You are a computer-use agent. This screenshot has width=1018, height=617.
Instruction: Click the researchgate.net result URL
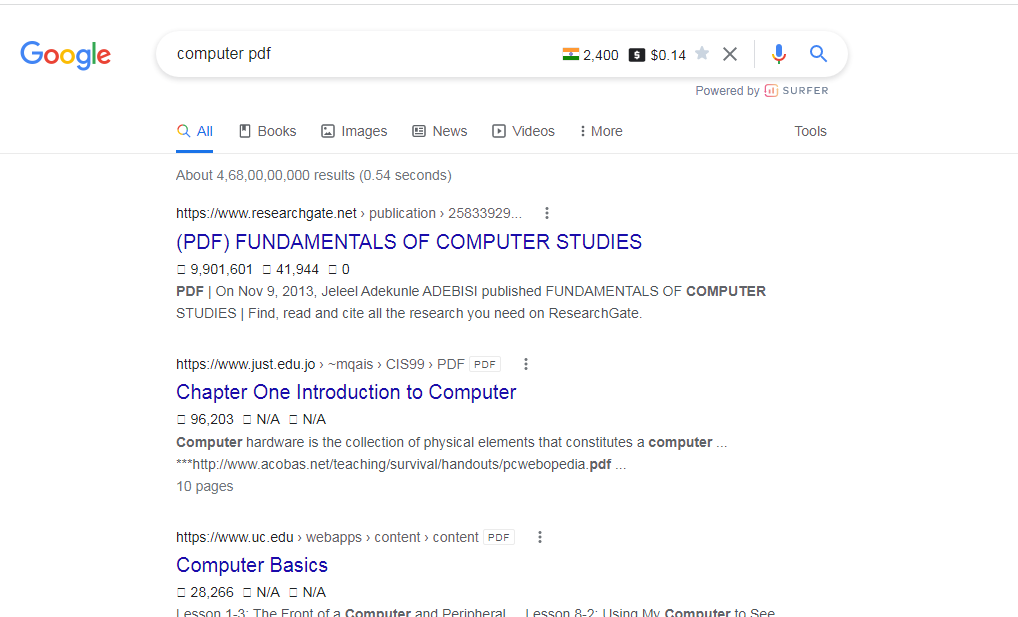(x=349, y=213)
